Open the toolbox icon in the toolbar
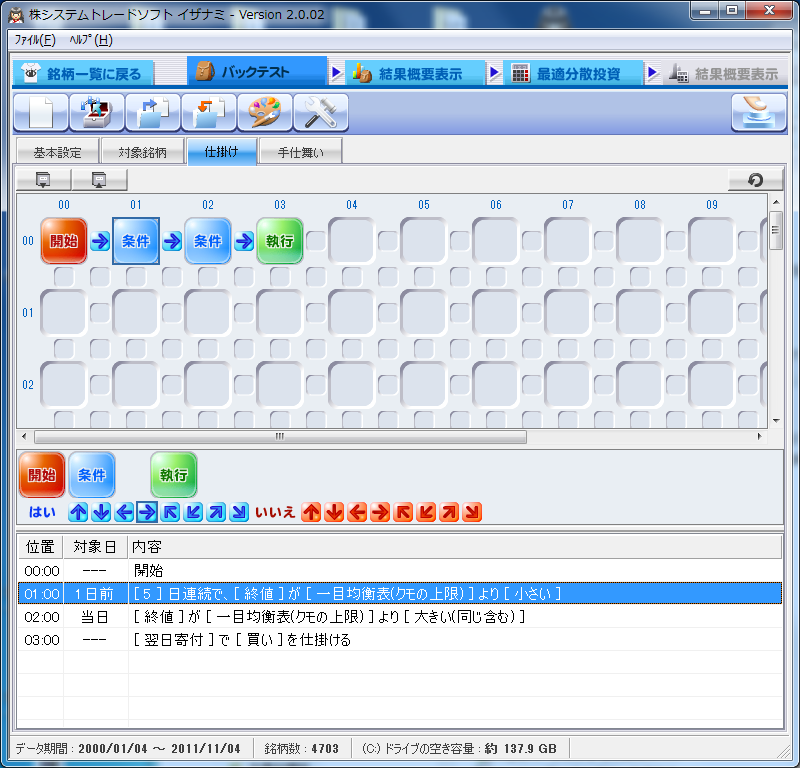Viewport: 800px width, 768px height. [x=97, y=112]
